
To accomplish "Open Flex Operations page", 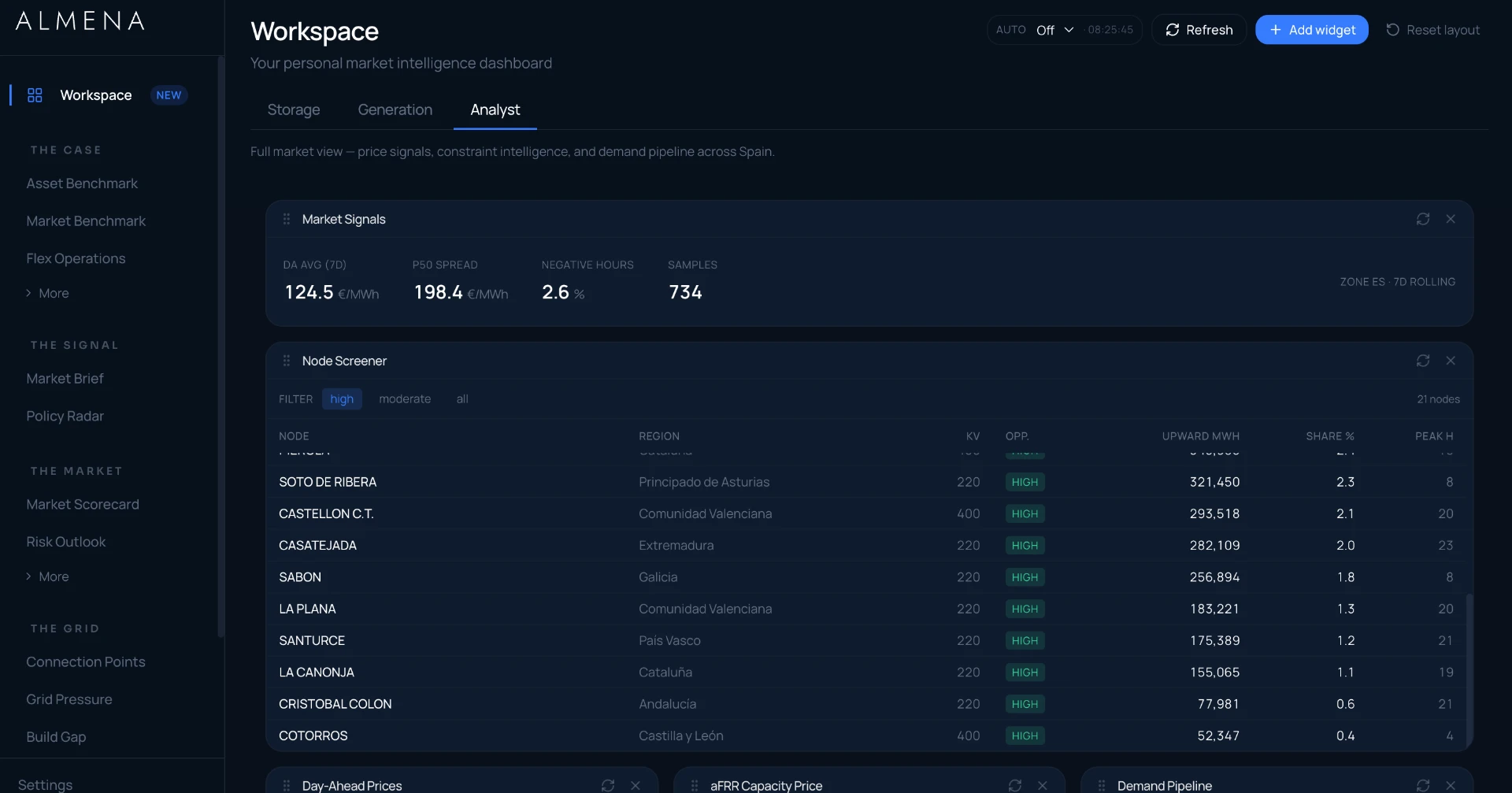I will click(x=76, y=258).
